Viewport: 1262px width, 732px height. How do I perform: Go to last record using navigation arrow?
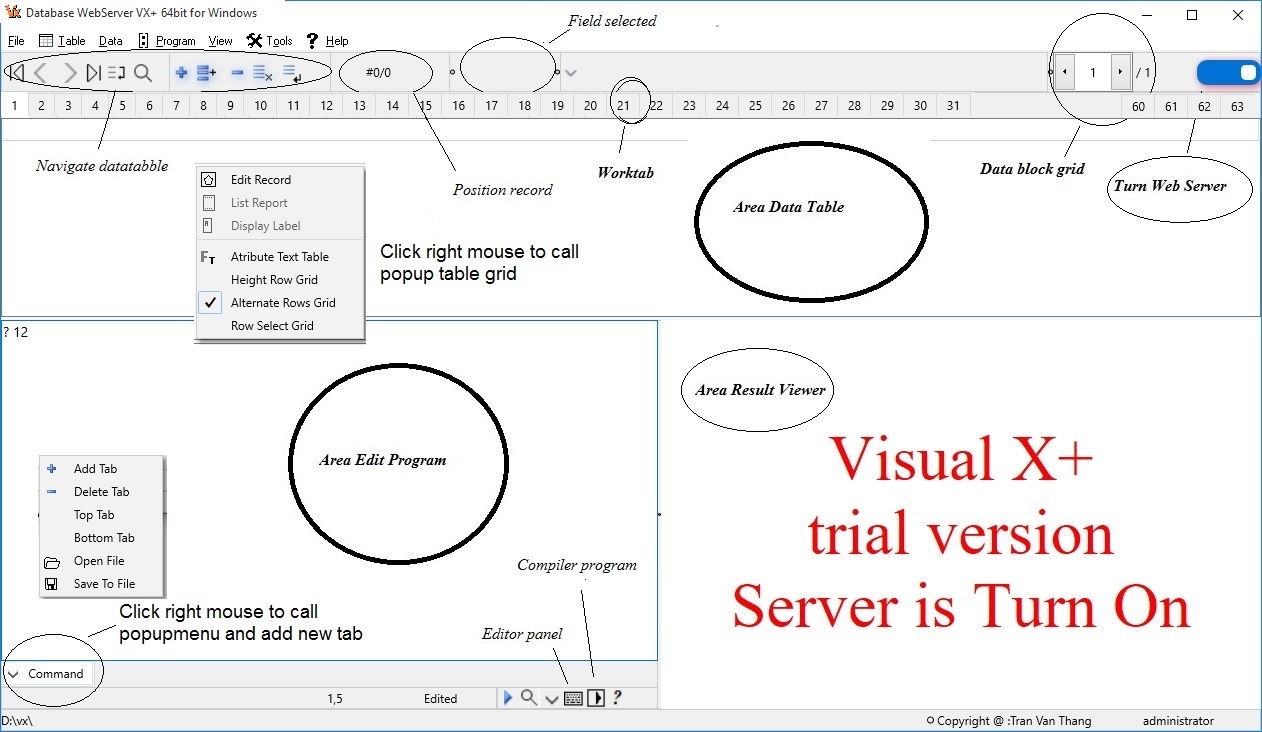click(x=93, y=73)
